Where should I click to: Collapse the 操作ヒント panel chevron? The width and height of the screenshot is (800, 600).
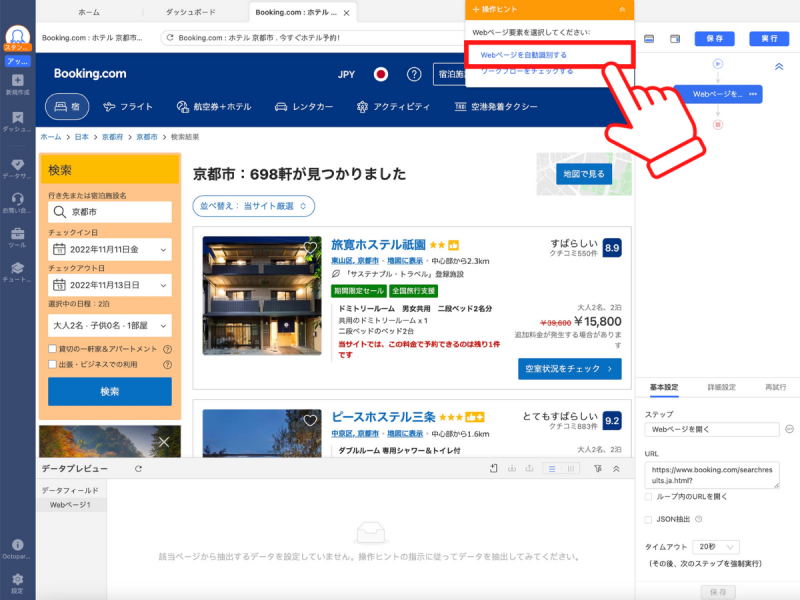[x=622, y=10]
